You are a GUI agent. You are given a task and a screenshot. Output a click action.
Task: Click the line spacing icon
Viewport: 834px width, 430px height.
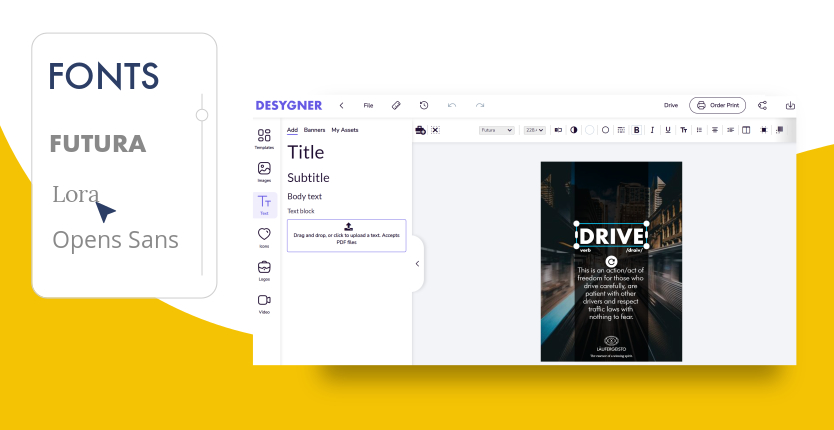(730, 130)
